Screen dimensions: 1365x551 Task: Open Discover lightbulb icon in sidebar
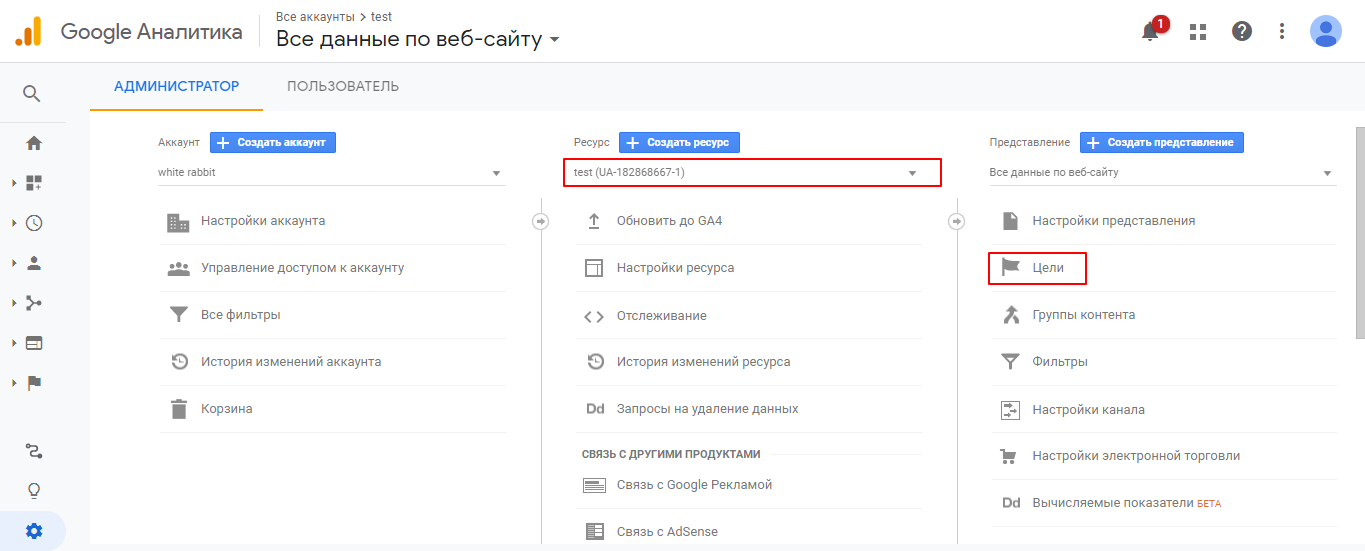pyautogui.click(x=34, y=491)
